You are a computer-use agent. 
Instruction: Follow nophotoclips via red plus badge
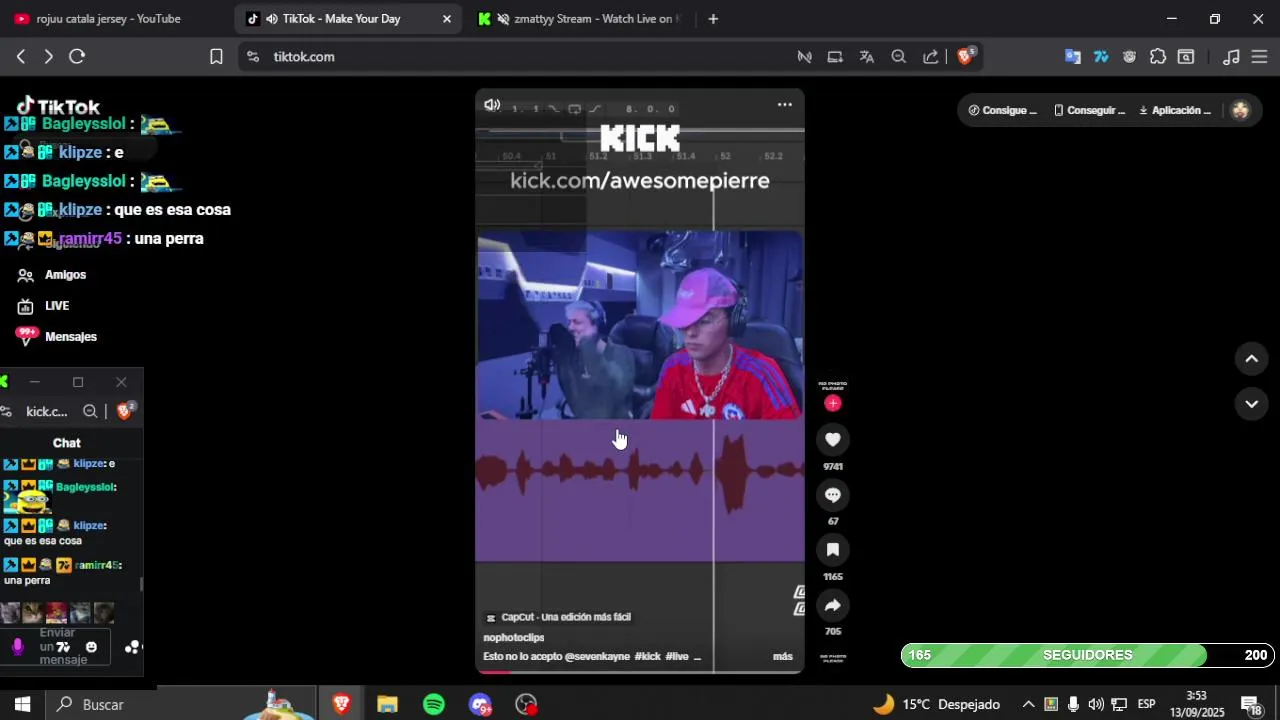click(833, 403)
